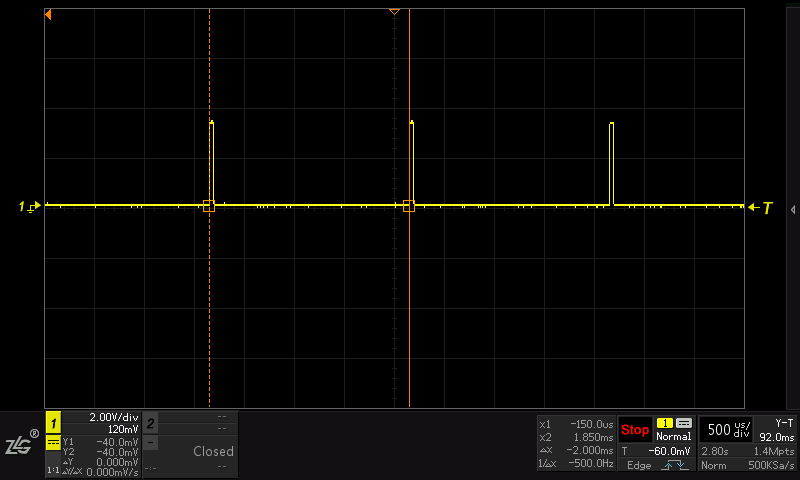The width and height of the screenshot is (800, 480).
Task: Open the Edge trigger type setting
Action: pyautogui.click(x=639, y=465)
